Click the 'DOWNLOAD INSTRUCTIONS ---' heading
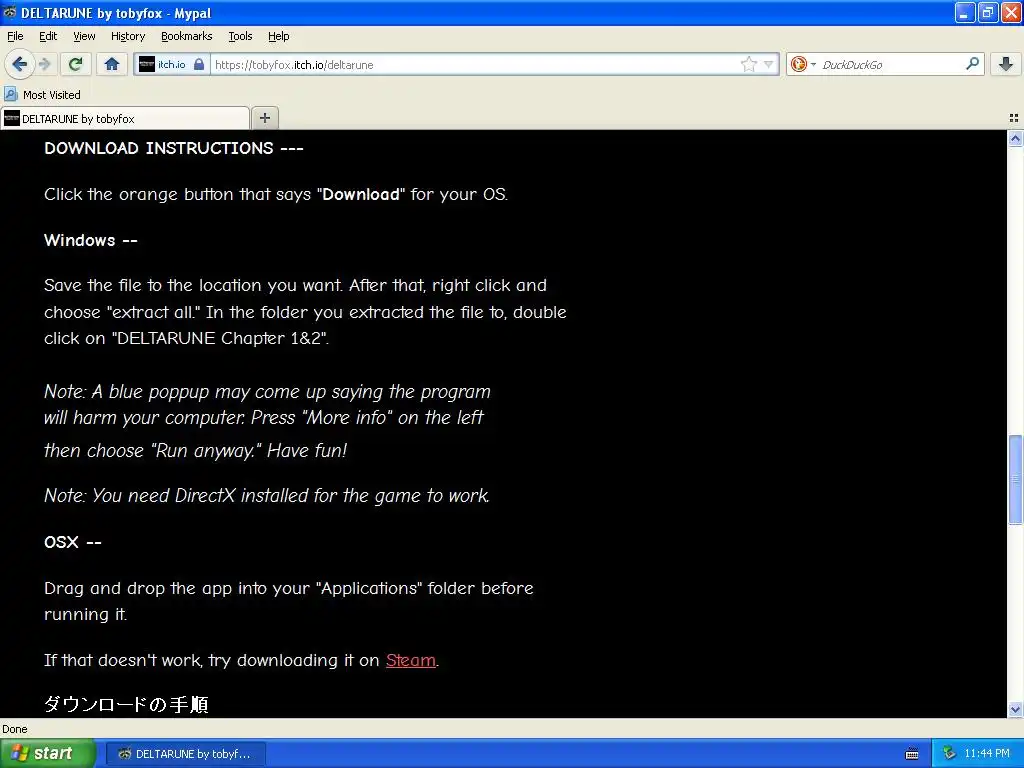 pyautogui.click(x=174, y=148)
